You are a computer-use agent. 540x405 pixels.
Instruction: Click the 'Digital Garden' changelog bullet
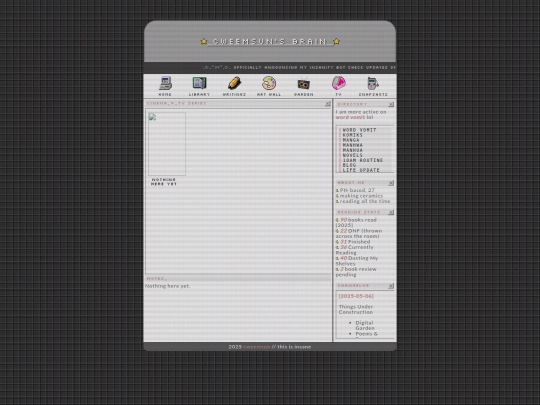point(365,325)
